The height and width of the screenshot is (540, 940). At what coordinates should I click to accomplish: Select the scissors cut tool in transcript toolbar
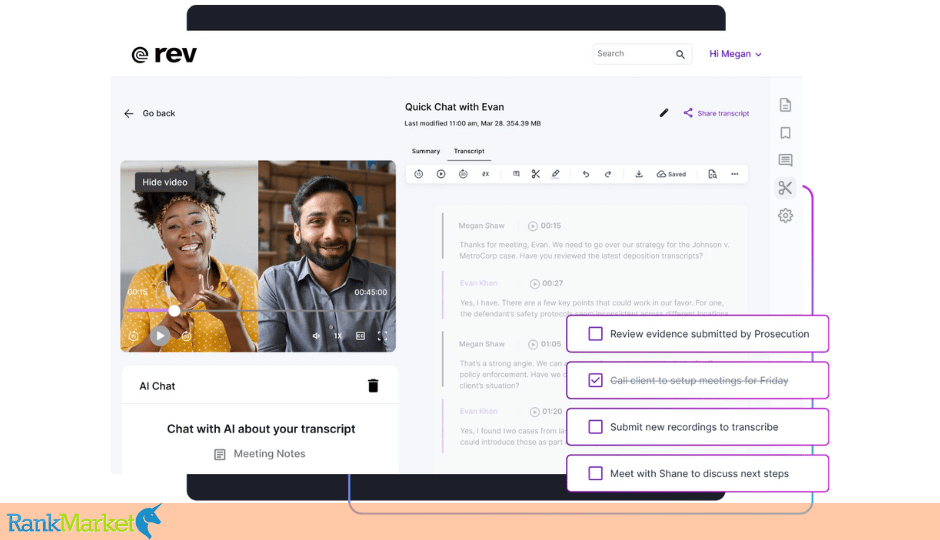point(535,174)
